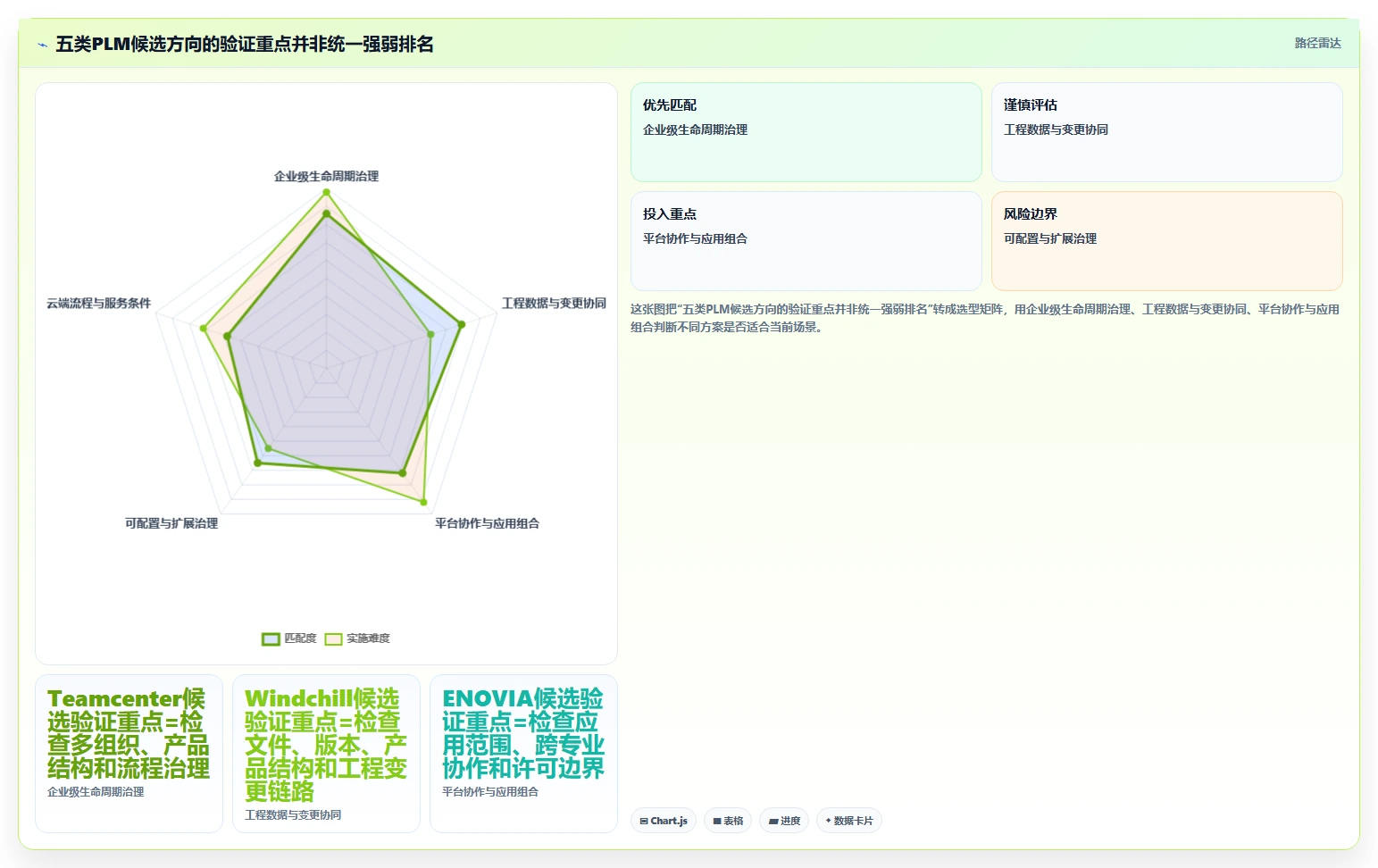Open the Windchill候选验证重点 card
Viewport: 1378px width, 868px height.
tap(326, 754)
